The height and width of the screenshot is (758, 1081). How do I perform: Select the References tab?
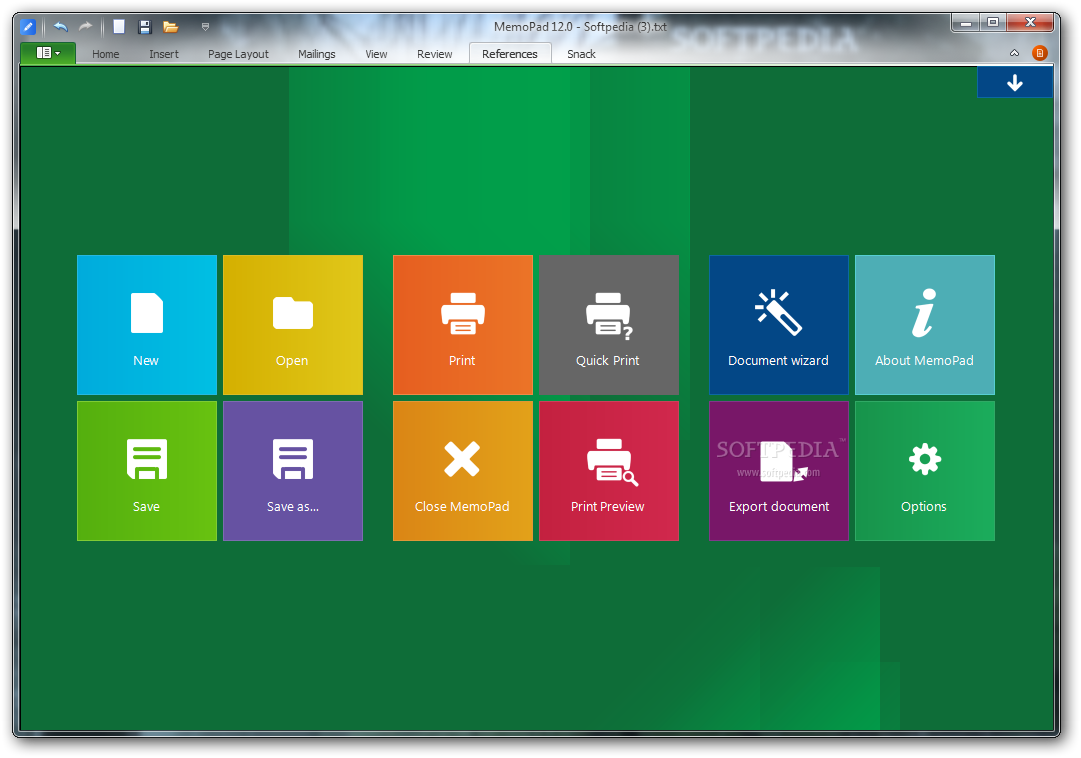pyautogui.click(x=509, y=54)
